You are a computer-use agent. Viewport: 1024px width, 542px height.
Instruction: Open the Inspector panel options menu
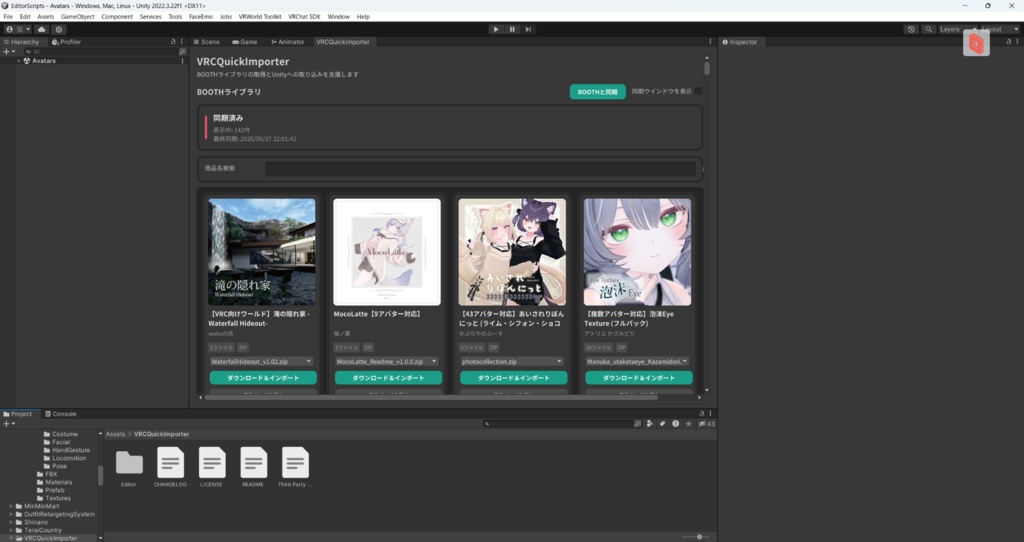[1017, 41]
